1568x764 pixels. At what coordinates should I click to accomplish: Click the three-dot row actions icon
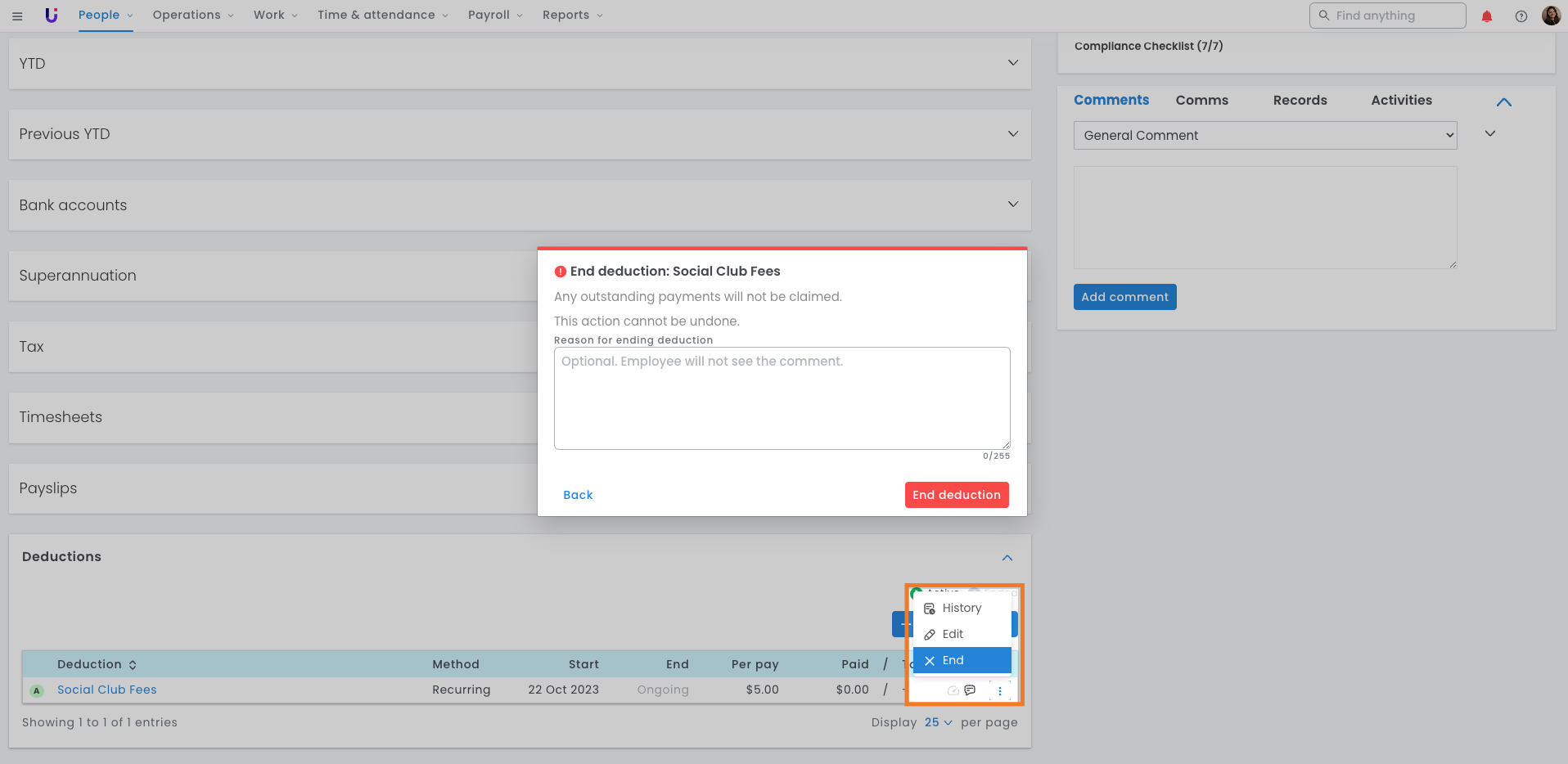coord(999,691)
